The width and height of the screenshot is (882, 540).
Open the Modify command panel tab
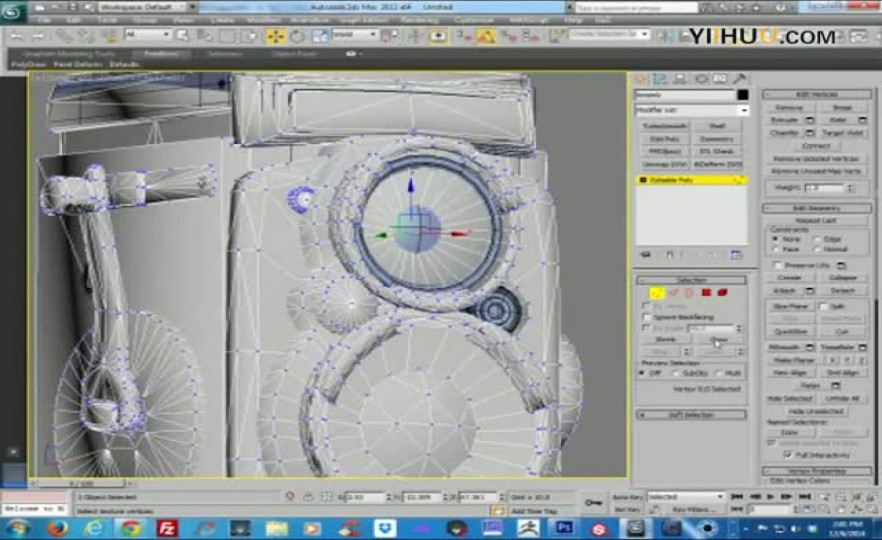click(660, 79)
